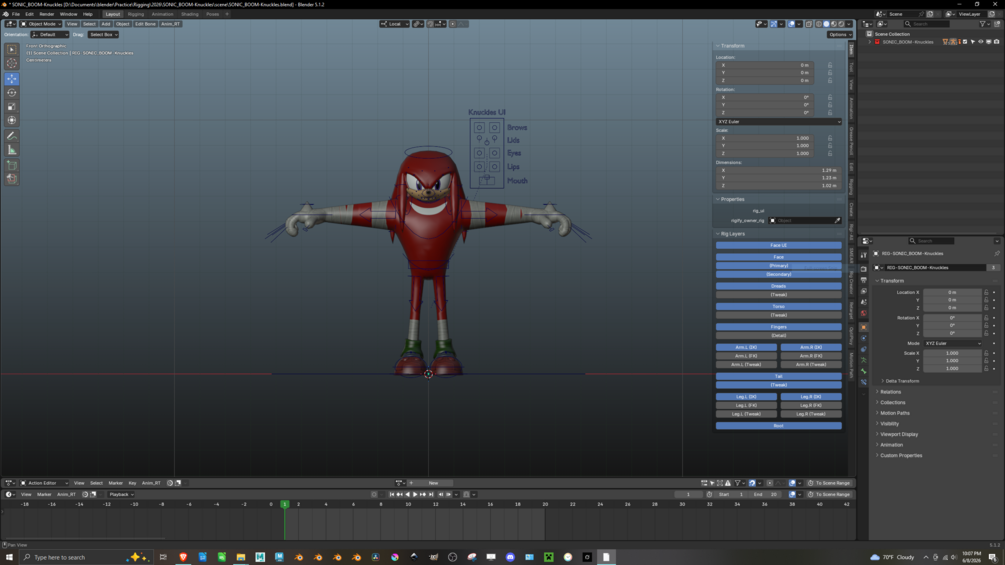The width and height of the screenshot is (1005, 565).
Task: Open the Local transform orientation dropdown
Action: 394,24
